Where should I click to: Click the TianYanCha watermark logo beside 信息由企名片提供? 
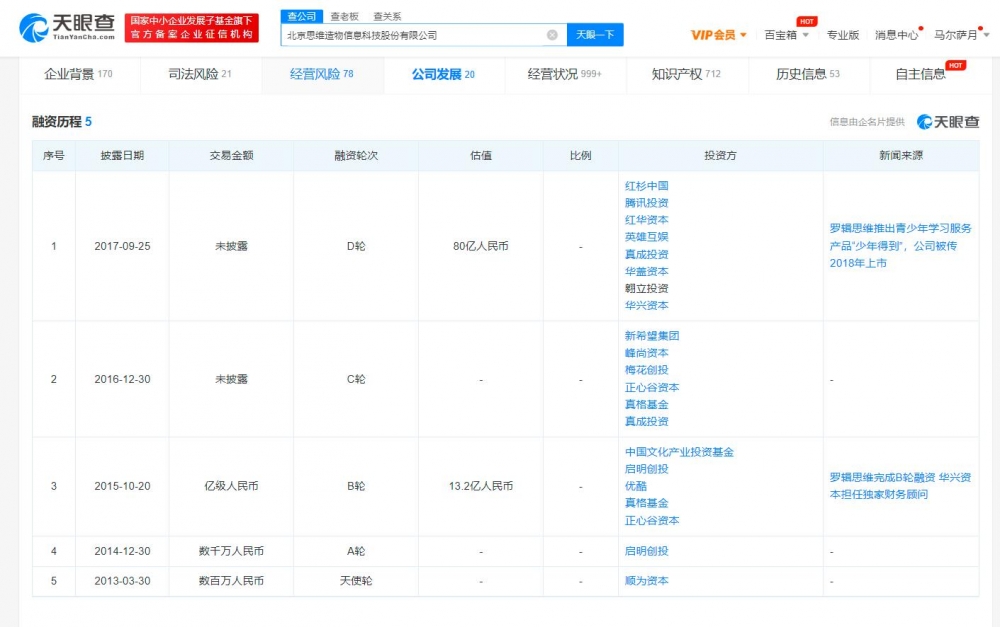click(948, 122)
